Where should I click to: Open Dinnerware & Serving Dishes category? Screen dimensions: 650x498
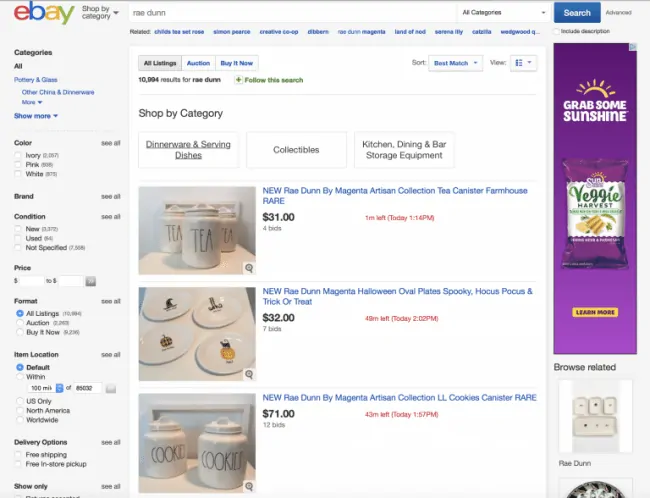[x=188, y=150]
